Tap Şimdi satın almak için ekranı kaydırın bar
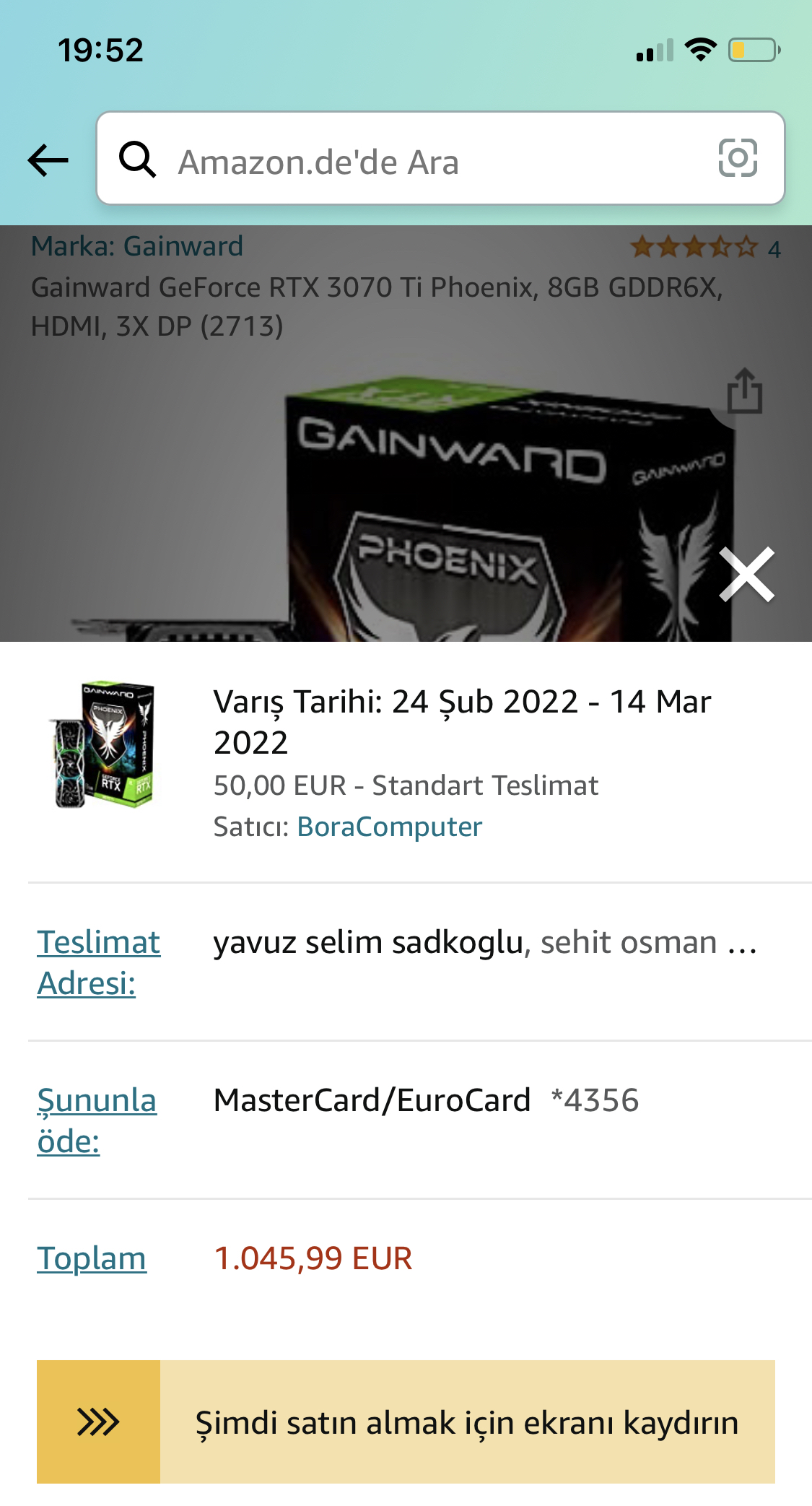Image resolution: width=812 pixels, height=1506 pixels. click(406, 1422)
